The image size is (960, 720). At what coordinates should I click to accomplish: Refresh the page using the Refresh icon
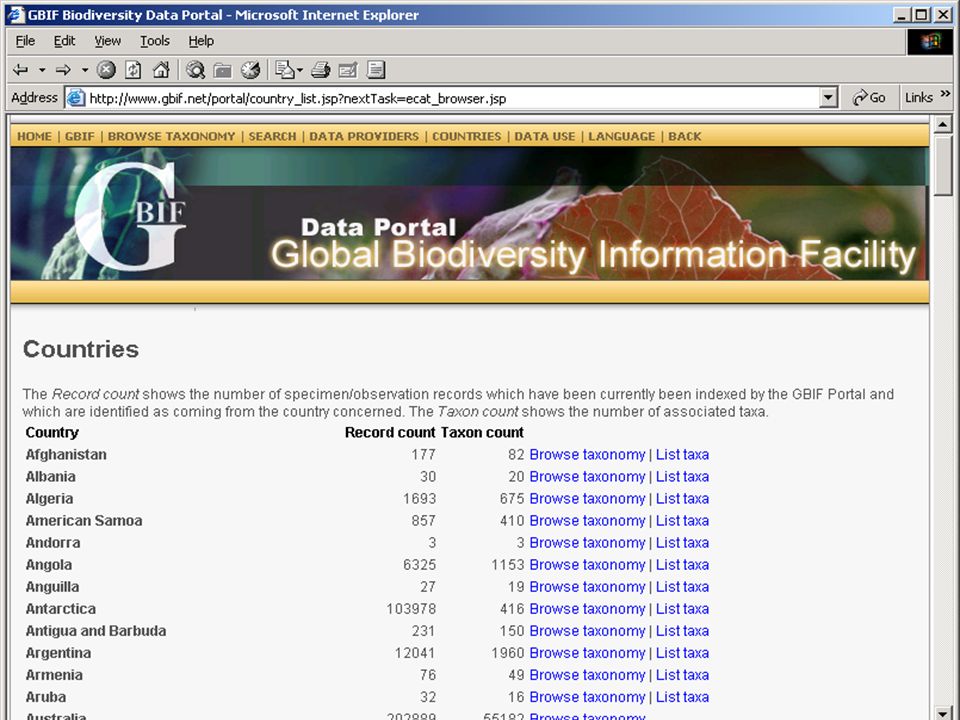pyautogui.click(x=133, y=70)
